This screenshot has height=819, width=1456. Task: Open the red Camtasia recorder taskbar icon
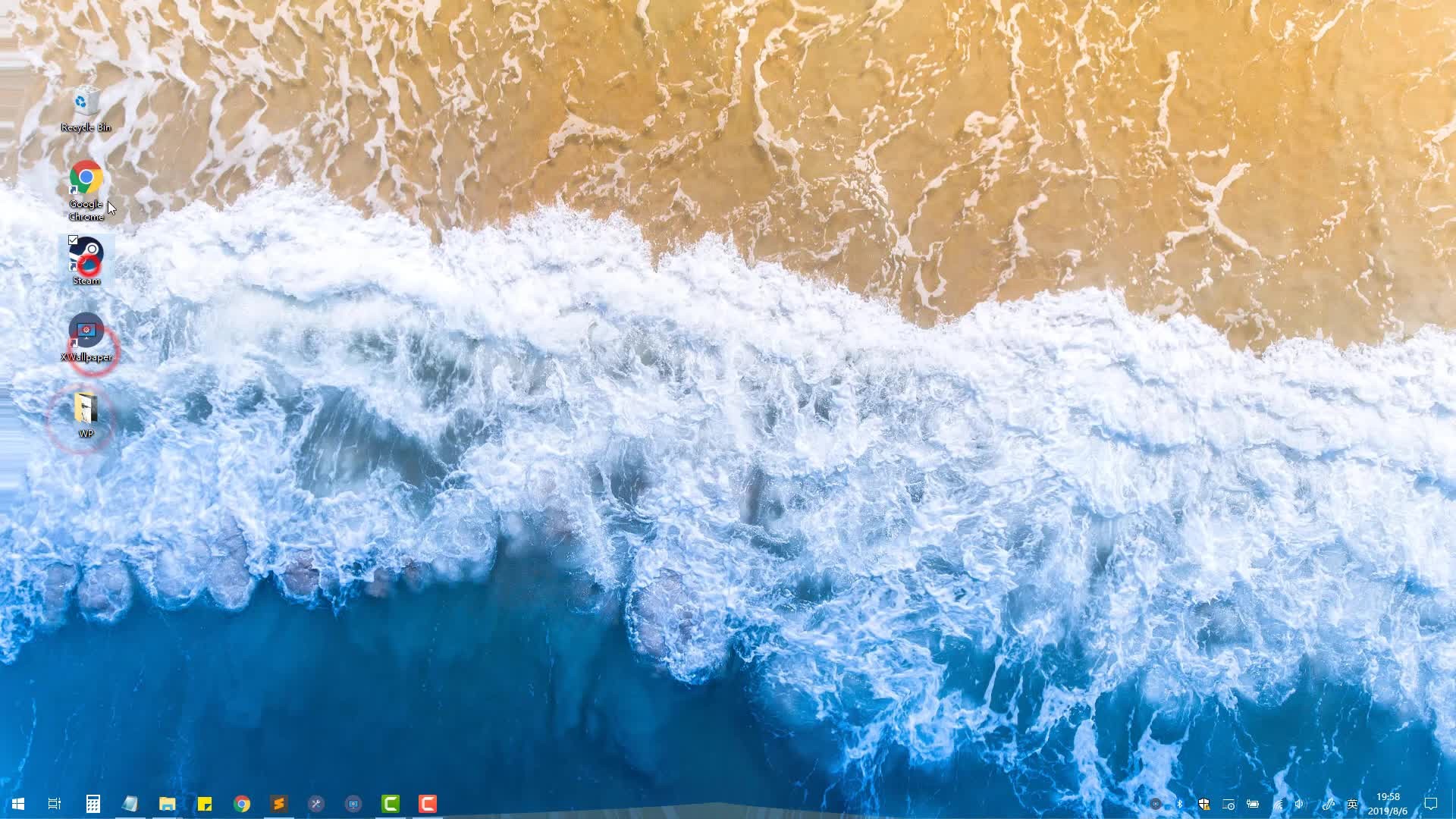click(428, 804)
